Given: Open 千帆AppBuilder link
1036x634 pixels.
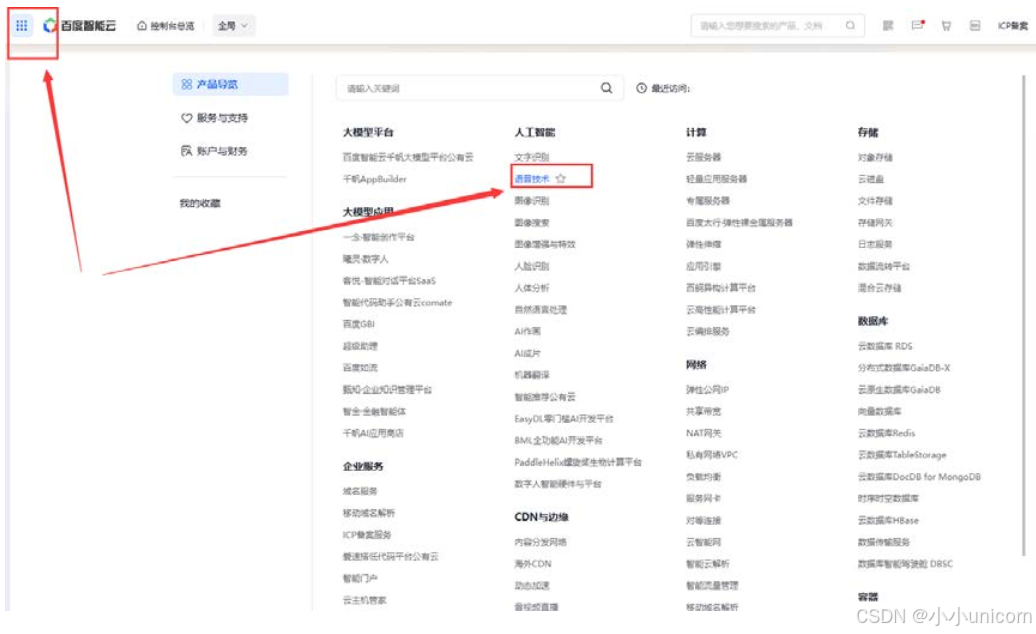Looking at the screenshot, I should coord(375,179).
